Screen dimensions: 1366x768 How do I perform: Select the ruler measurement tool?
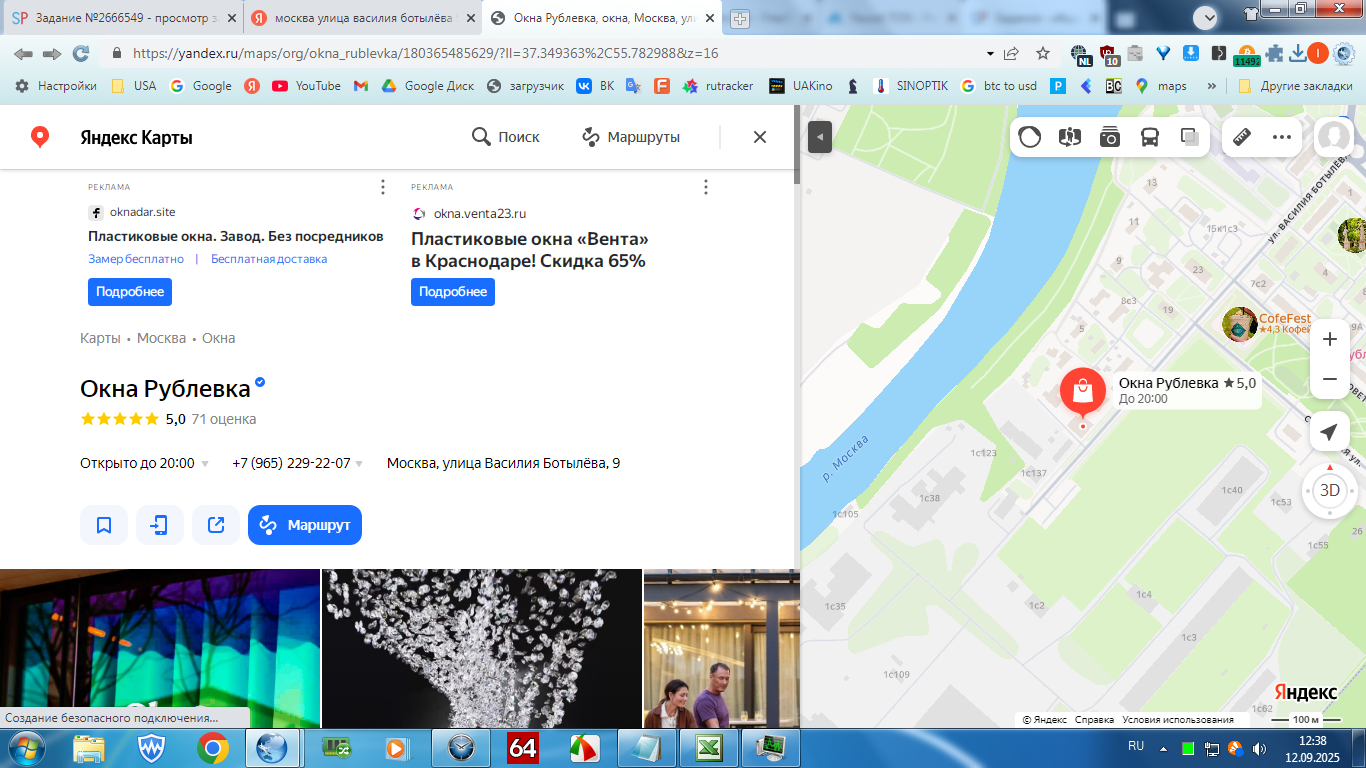pyautogui.click(x=1242, y=137)
